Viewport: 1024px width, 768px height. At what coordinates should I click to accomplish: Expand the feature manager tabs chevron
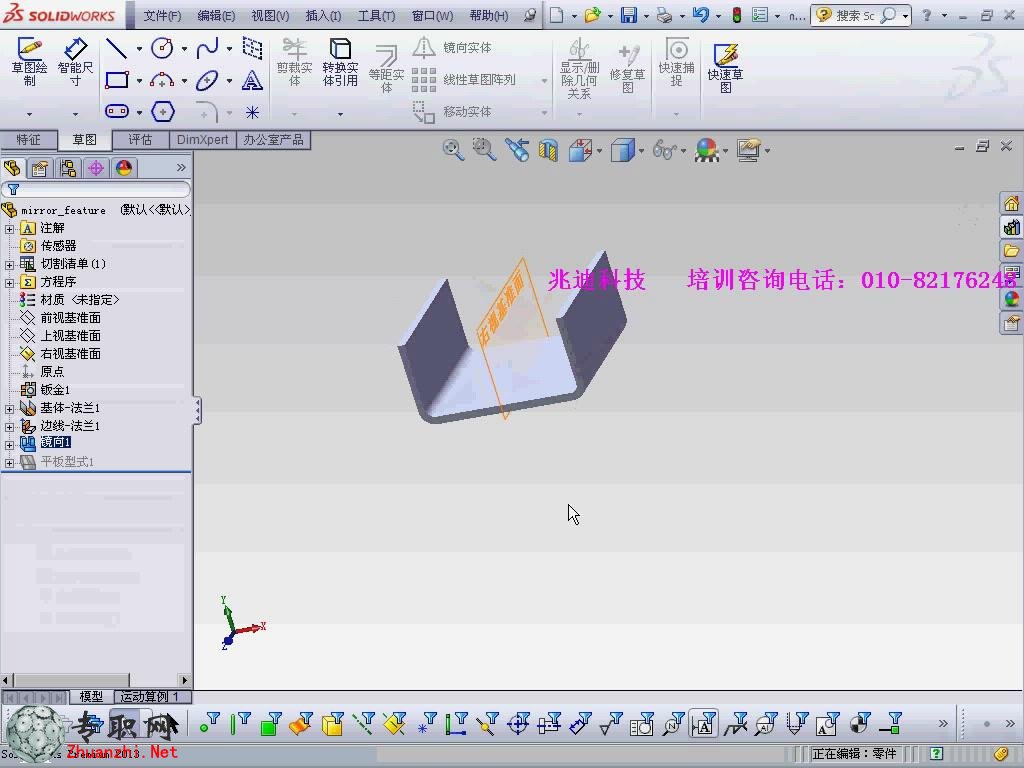(181, 168)
